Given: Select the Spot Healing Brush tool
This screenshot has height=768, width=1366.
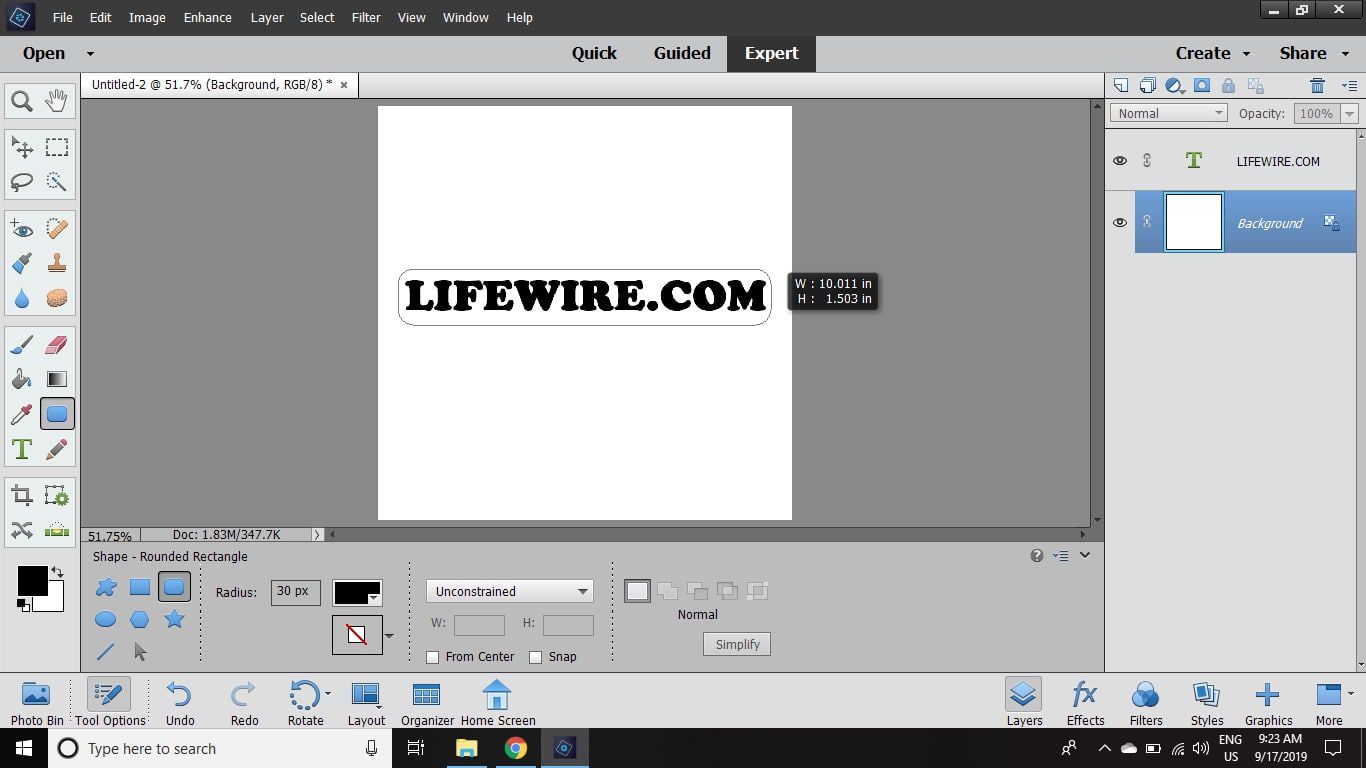Looking at the screenshot, I should 57,229.
